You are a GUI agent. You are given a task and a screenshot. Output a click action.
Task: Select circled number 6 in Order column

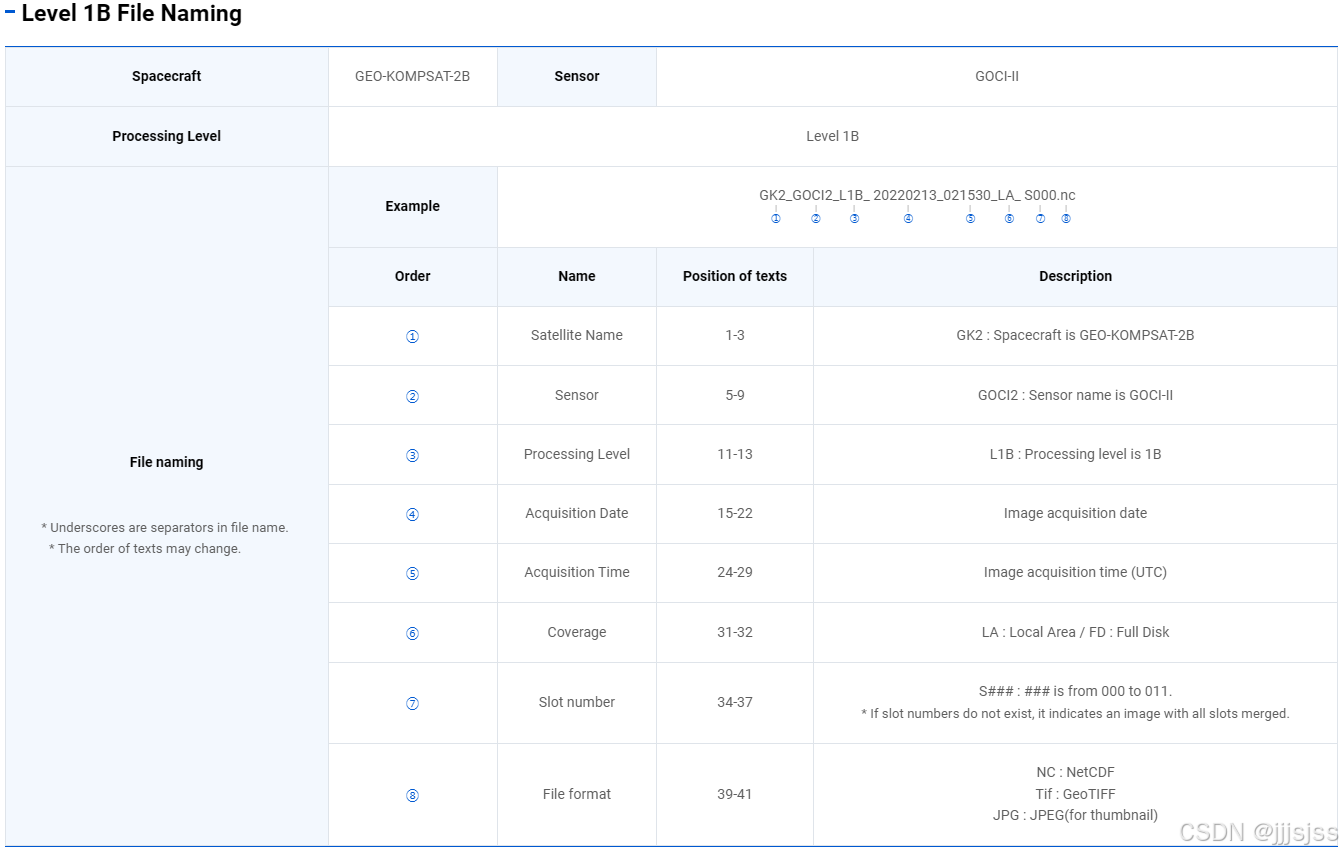point(412,633)
